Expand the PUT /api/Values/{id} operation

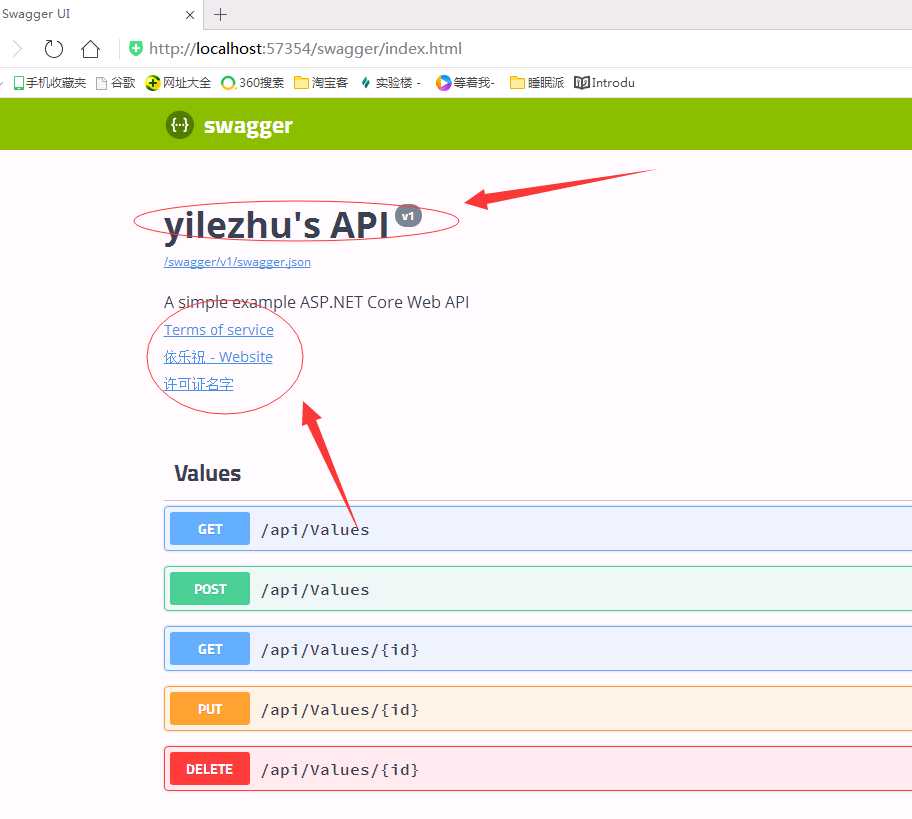538,708
